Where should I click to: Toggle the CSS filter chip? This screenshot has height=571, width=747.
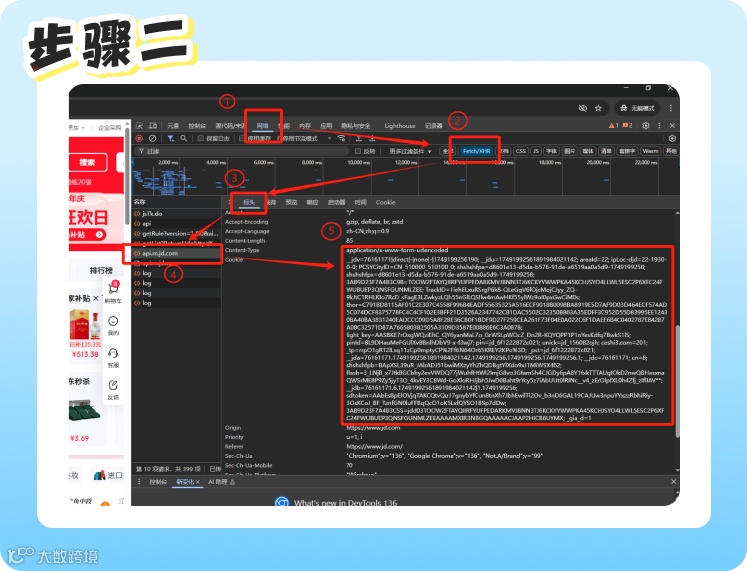(521, 151)
